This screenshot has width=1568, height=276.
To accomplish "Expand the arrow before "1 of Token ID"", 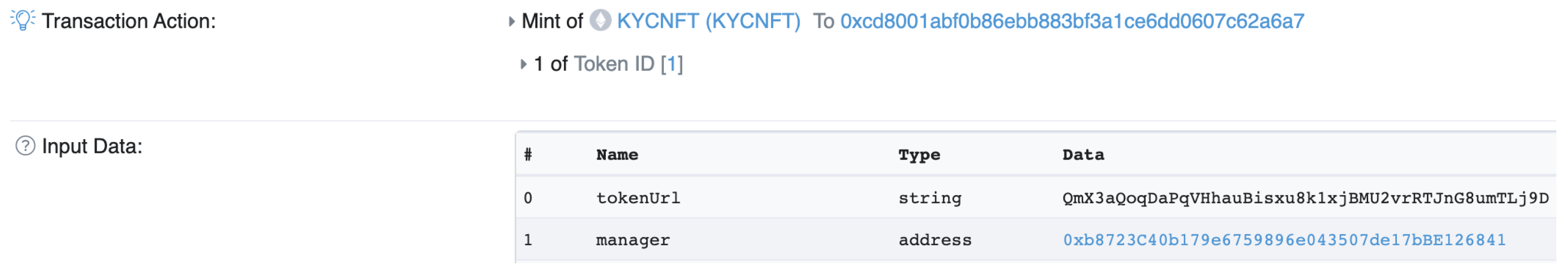I will pyautogui.click(x=523, y=65).
